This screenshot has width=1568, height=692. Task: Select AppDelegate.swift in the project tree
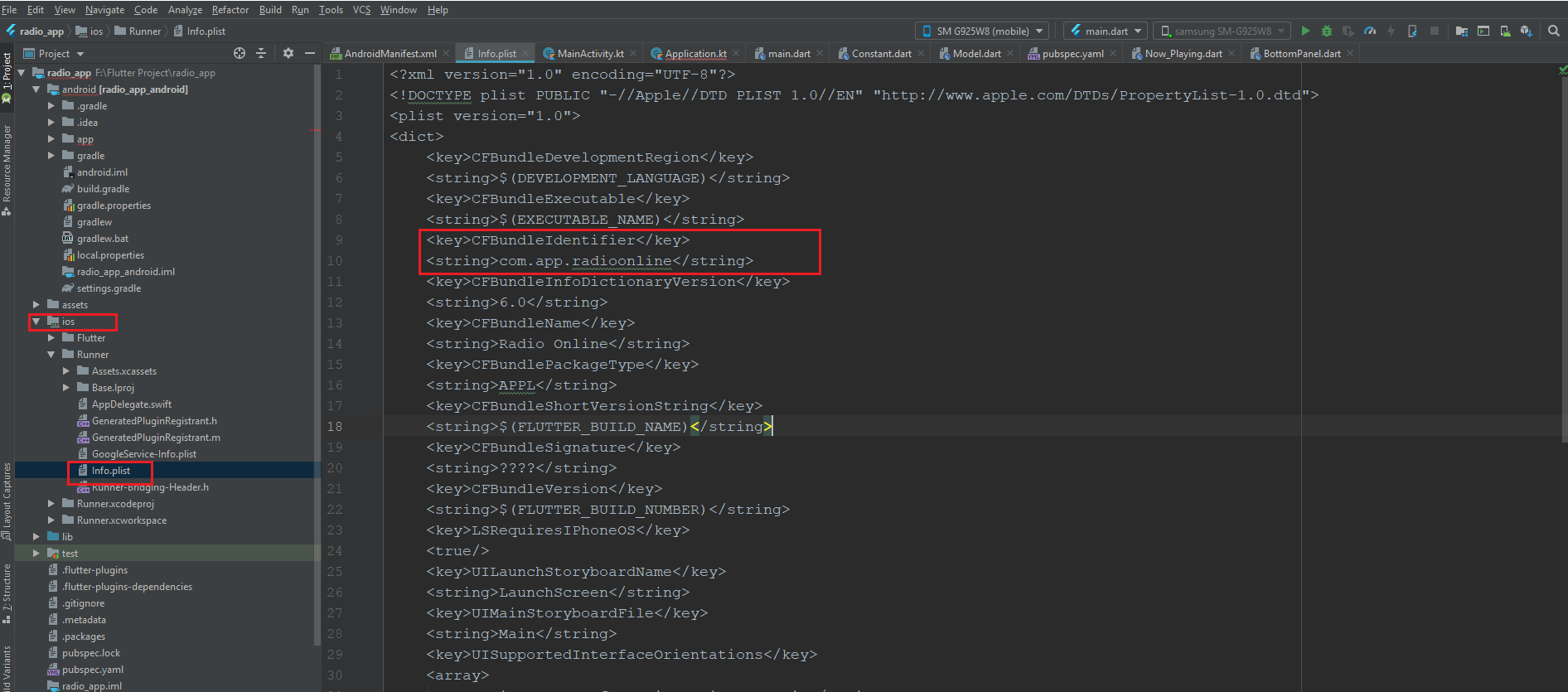tap(131, 404)
